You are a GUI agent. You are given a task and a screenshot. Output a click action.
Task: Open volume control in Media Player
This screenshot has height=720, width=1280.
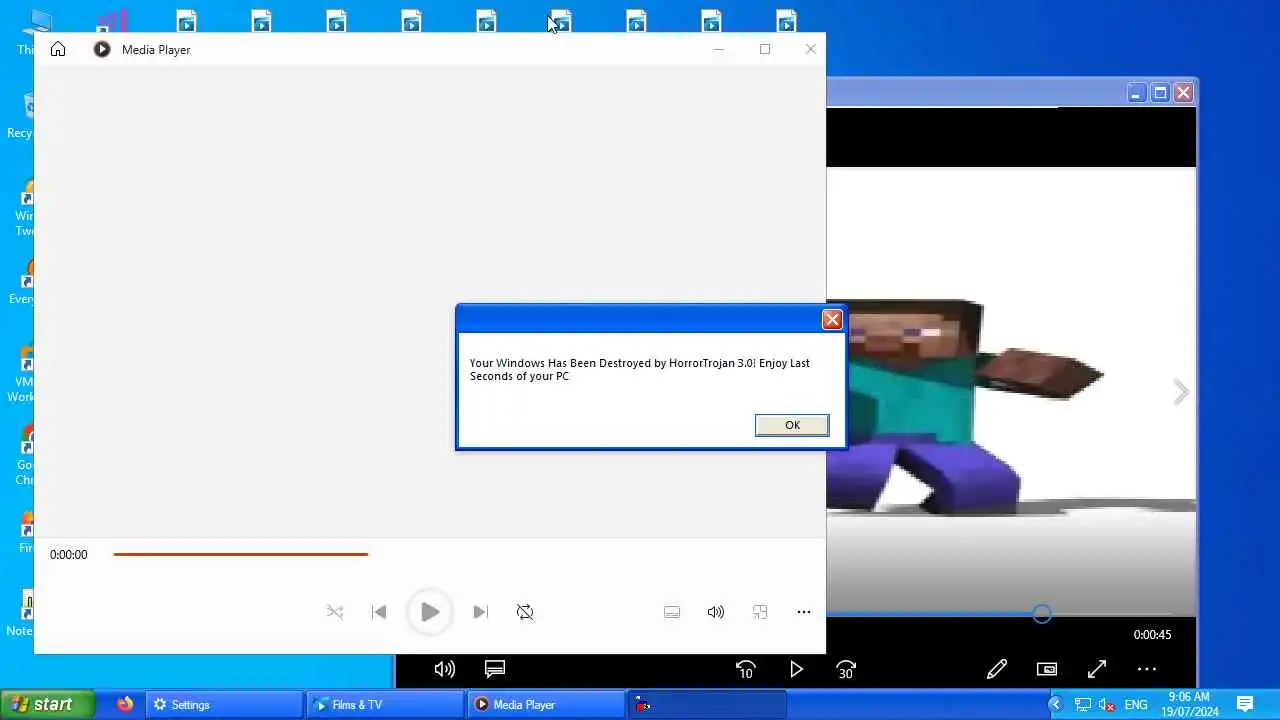(x=716, y=612)
